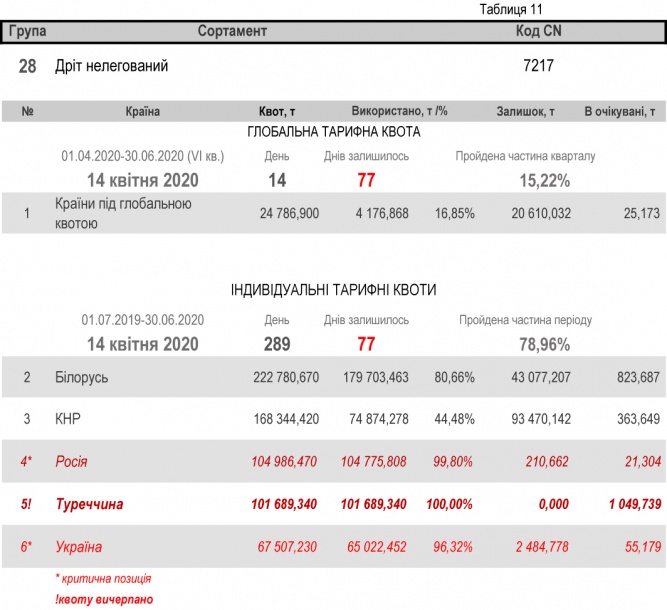Click product name 'Дріт нелегований'
This screenshot has width=667, height=610.
pos(112,67)
